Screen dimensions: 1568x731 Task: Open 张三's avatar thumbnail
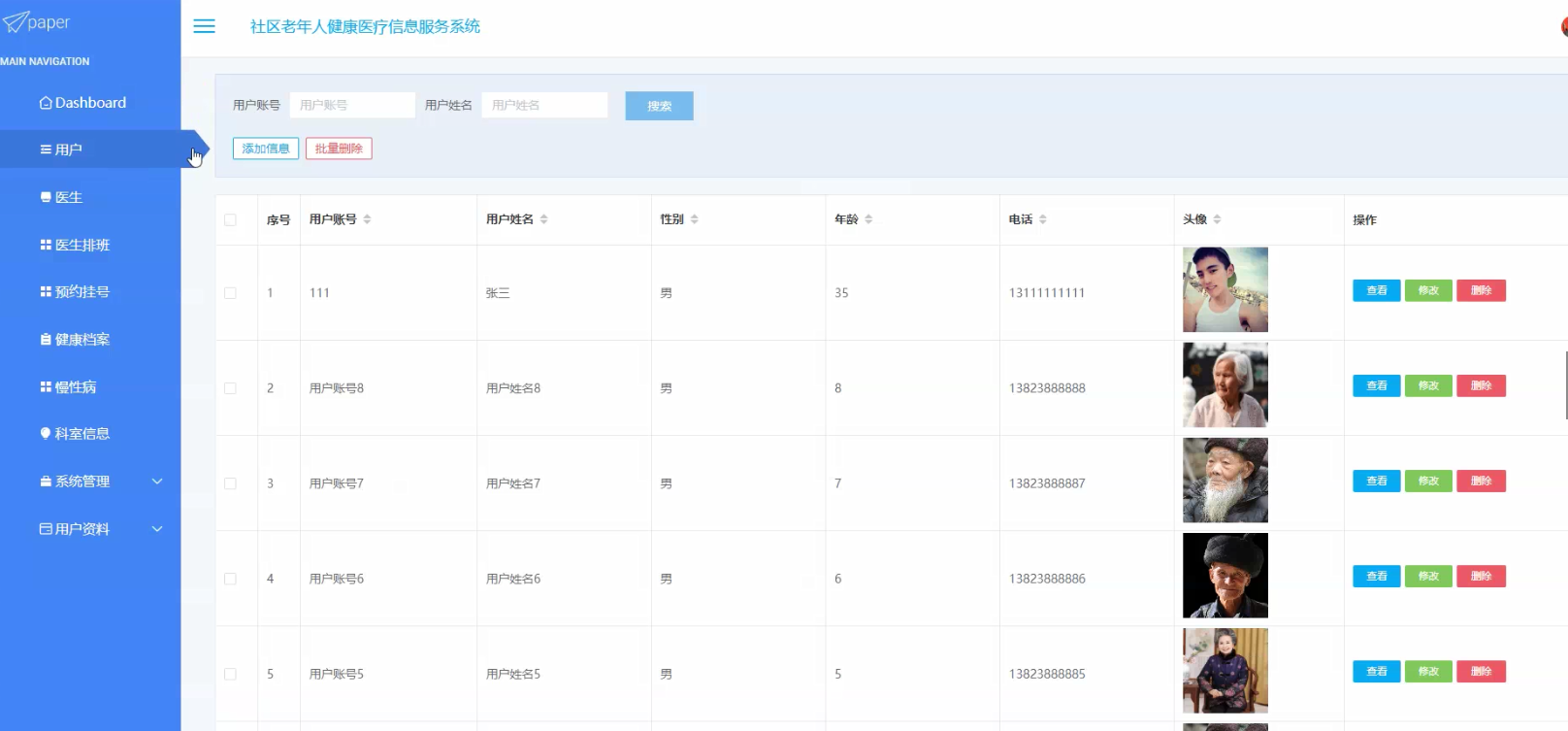tap(1225, 289)
